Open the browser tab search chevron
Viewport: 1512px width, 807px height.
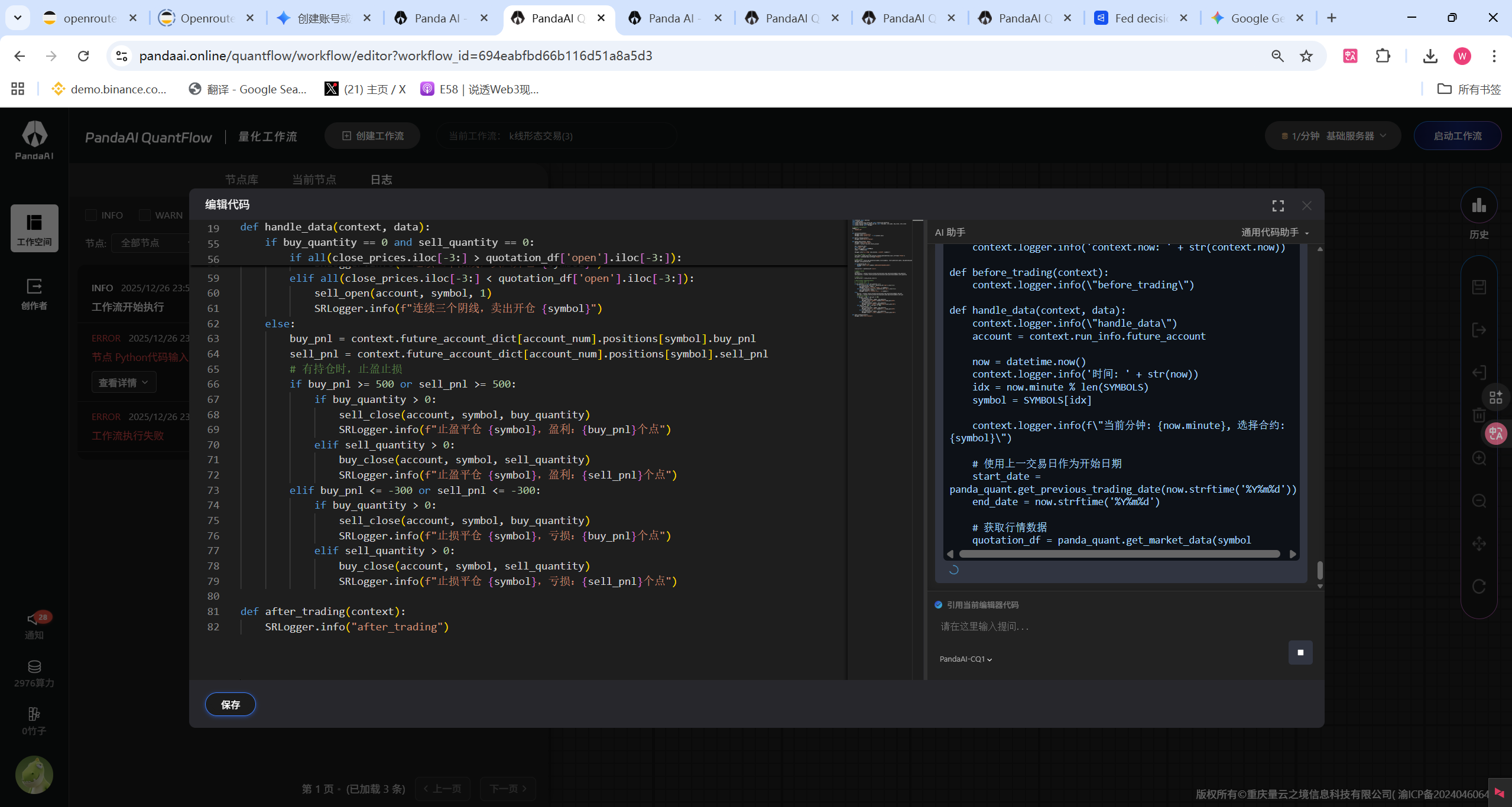pyautogui.click(x=18, y=18)
